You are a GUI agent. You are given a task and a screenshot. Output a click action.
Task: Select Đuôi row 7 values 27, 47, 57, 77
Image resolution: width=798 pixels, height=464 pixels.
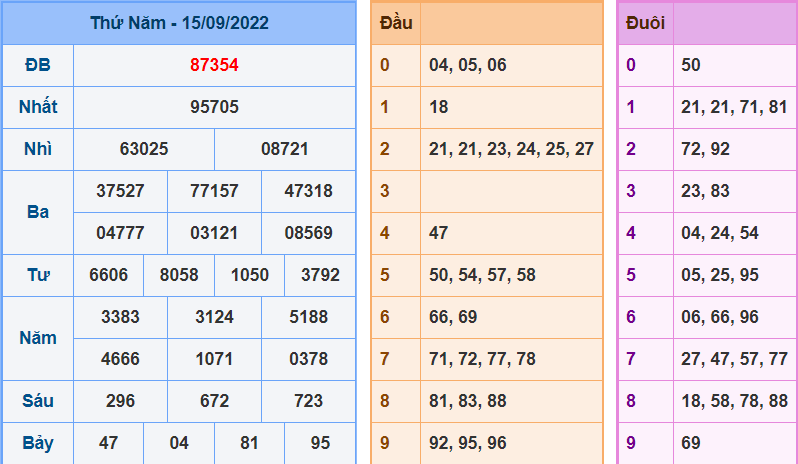[x=734, y=359]
